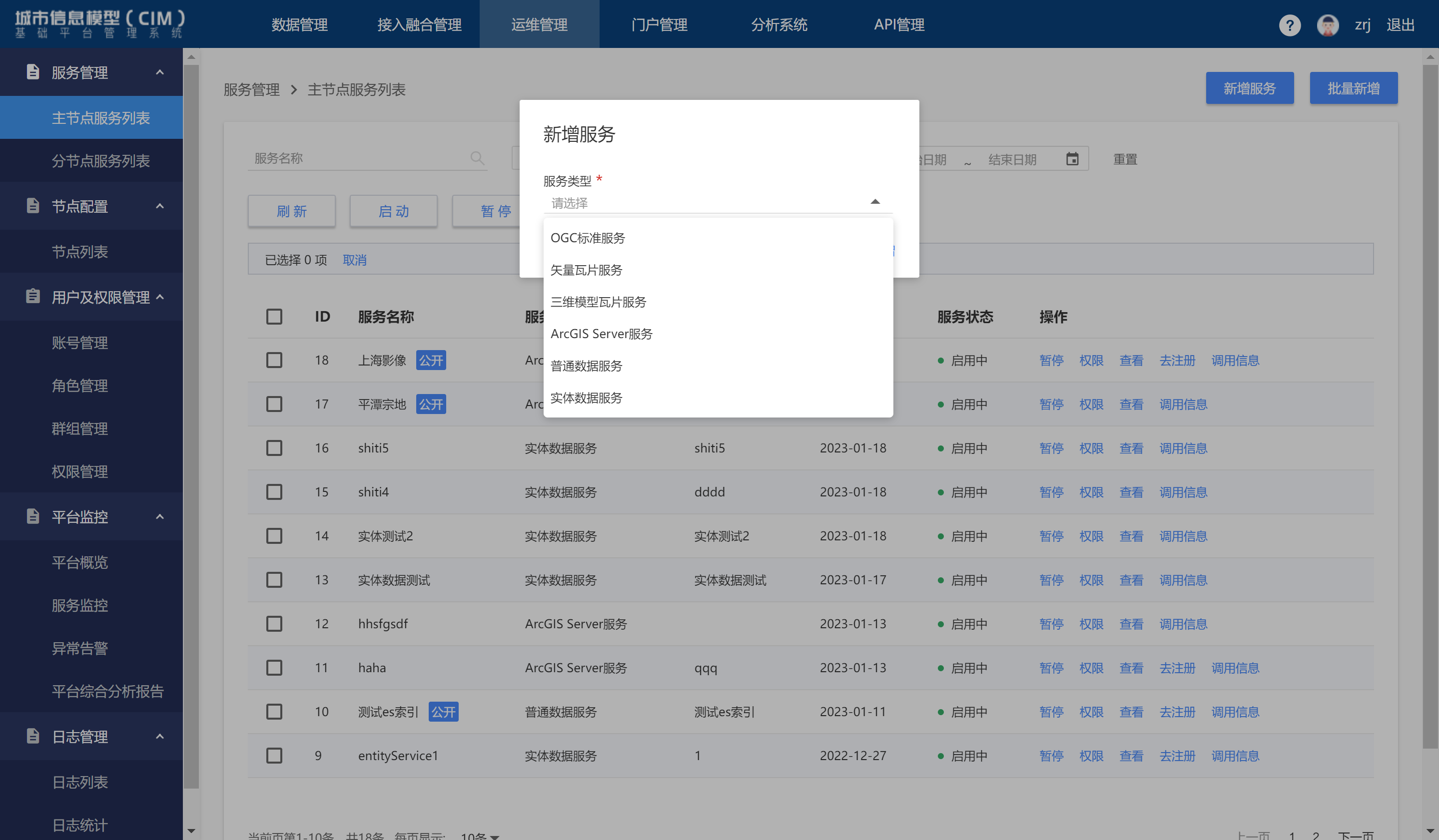Click the 服务名称 search input
The height and width of the screenshot is (840, 1439).
(x=367, y=158)
